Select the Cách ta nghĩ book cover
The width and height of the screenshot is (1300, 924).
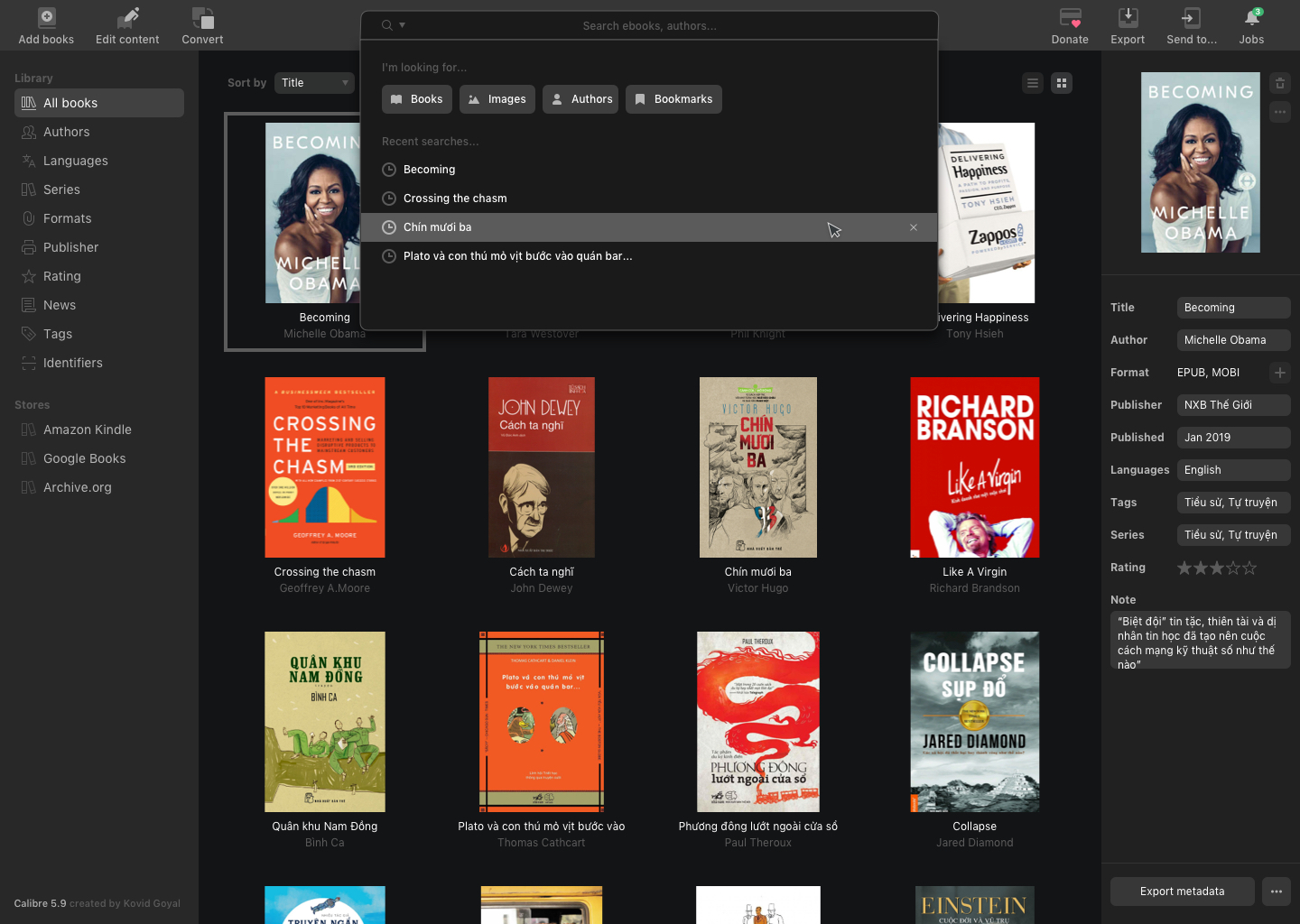click(x=542, y=467)
